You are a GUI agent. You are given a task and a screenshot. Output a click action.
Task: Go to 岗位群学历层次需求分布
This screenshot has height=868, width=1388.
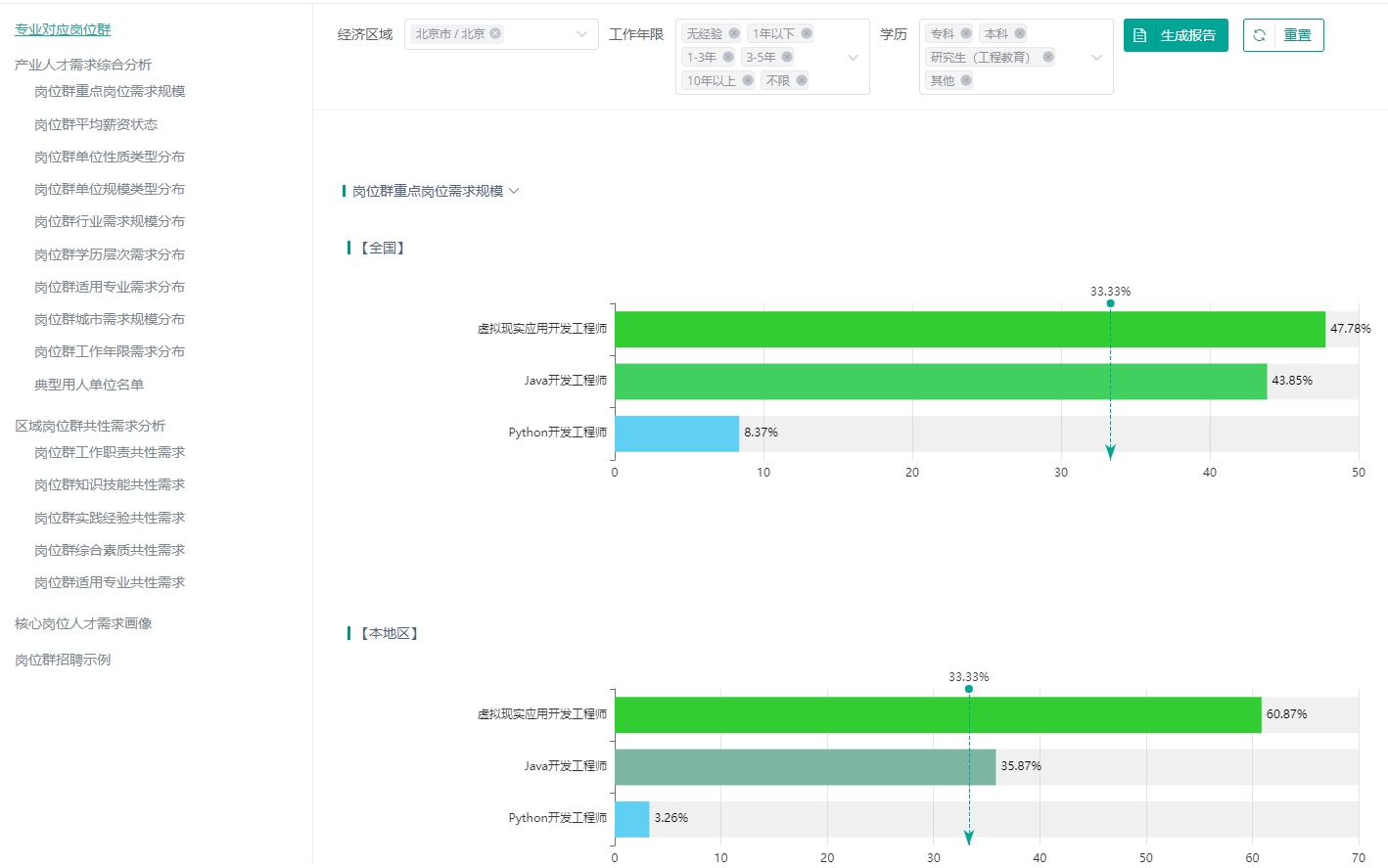(110, 254)
